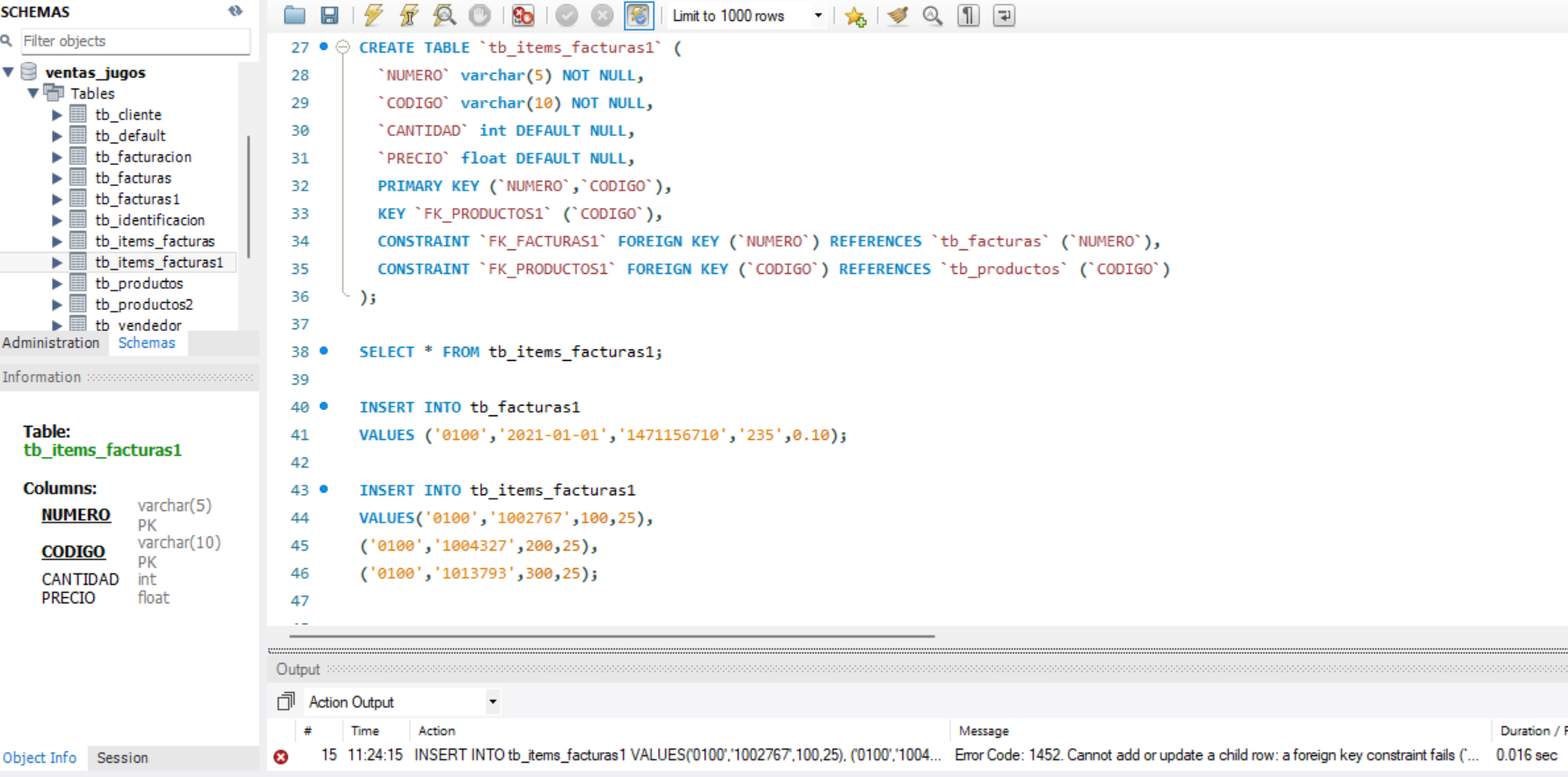This screenshot has height=777, width=1568.
Task: Click the output copy icon beside Action Output
Action: click(285, 701)
